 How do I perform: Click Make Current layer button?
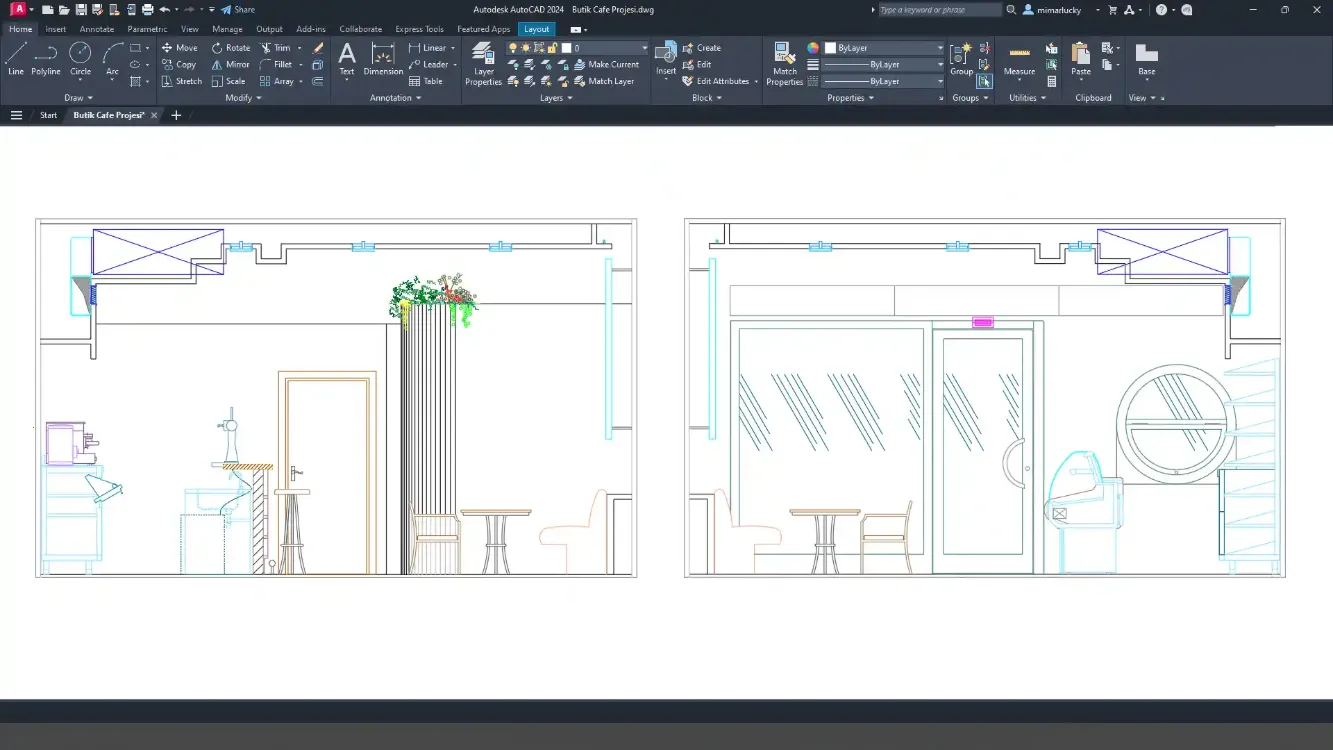606,65
